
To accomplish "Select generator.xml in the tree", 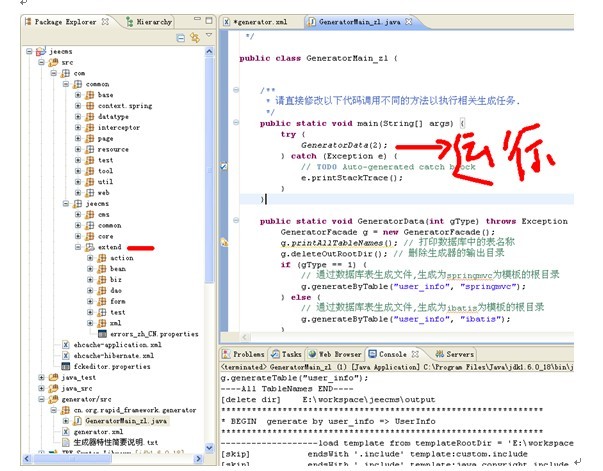I will click(x=98, y=432).
